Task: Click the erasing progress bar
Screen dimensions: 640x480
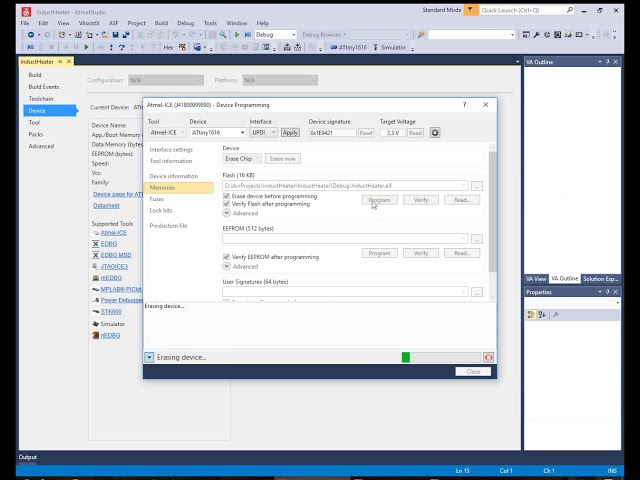Action: pos(441,358)
